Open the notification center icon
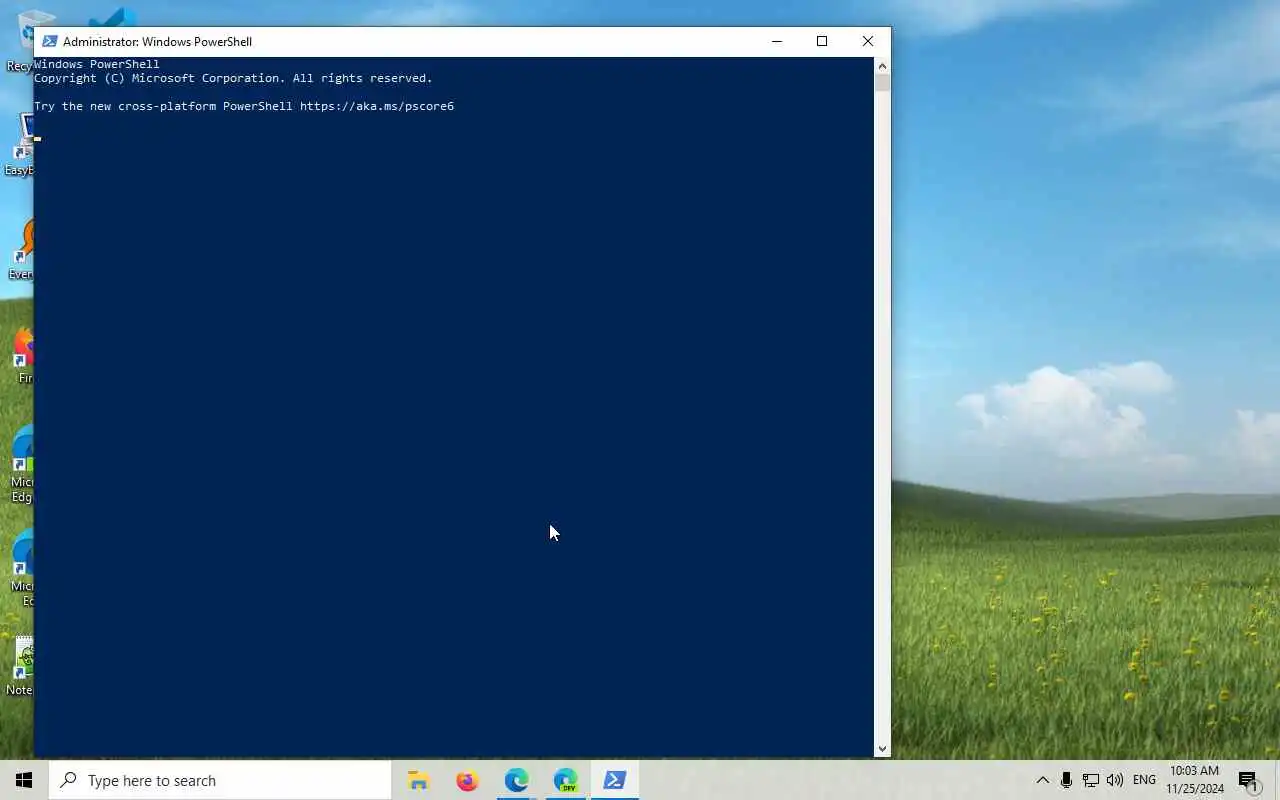 tap(1248, 780)
